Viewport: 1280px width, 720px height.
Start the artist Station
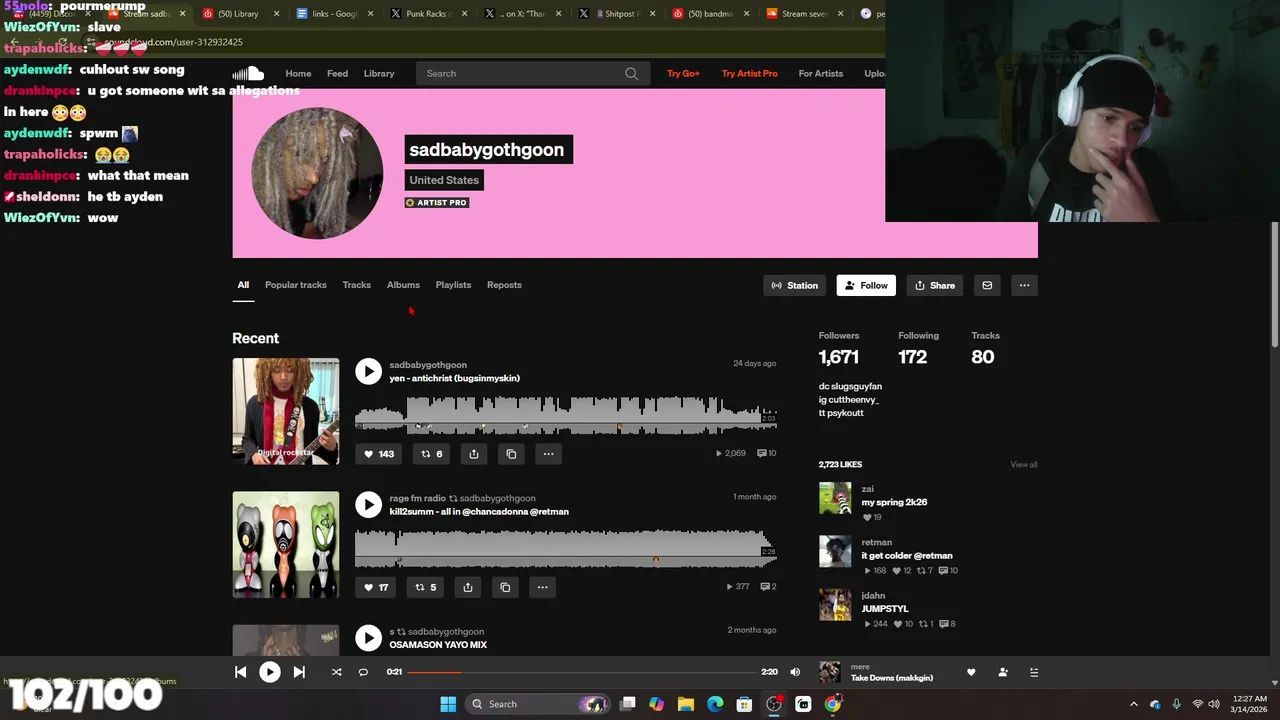pos(795,285)
